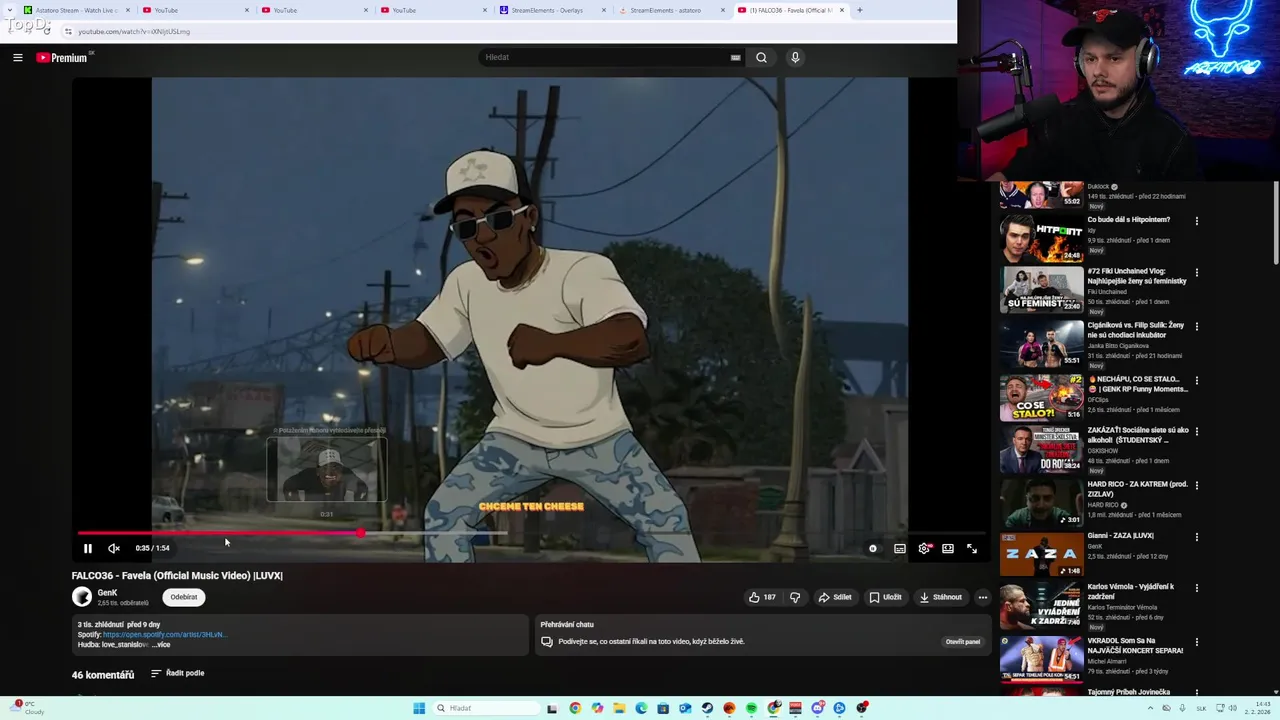Click Windows taskbar search box

[484, 708]
